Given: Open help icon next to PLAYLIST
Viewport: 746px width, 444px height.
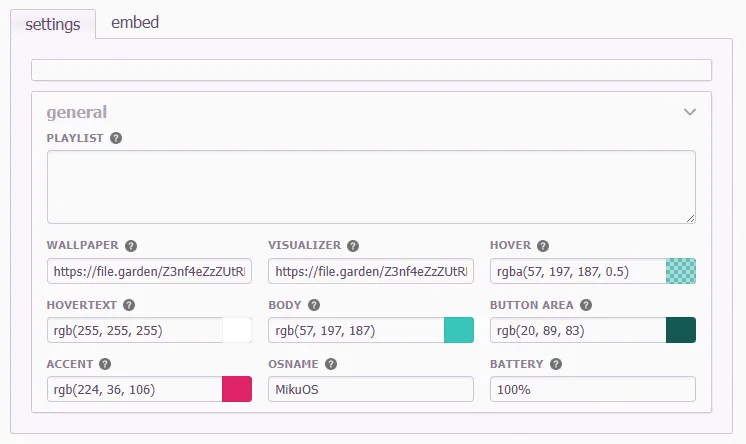Looking at the screenshot, I should click(x=116, y=138).
